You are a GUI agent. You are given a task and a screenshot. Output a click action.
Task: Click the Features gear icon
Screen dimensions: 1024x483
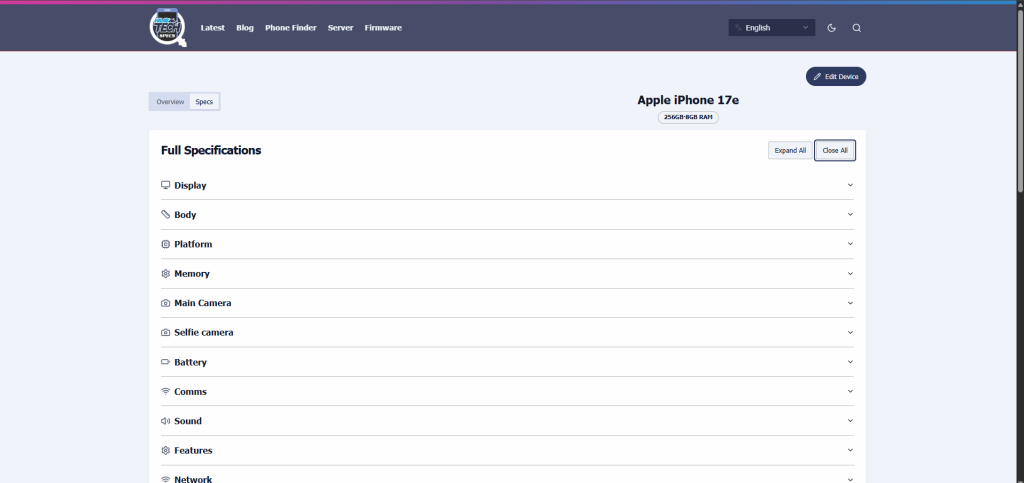(x=165, y=450)
